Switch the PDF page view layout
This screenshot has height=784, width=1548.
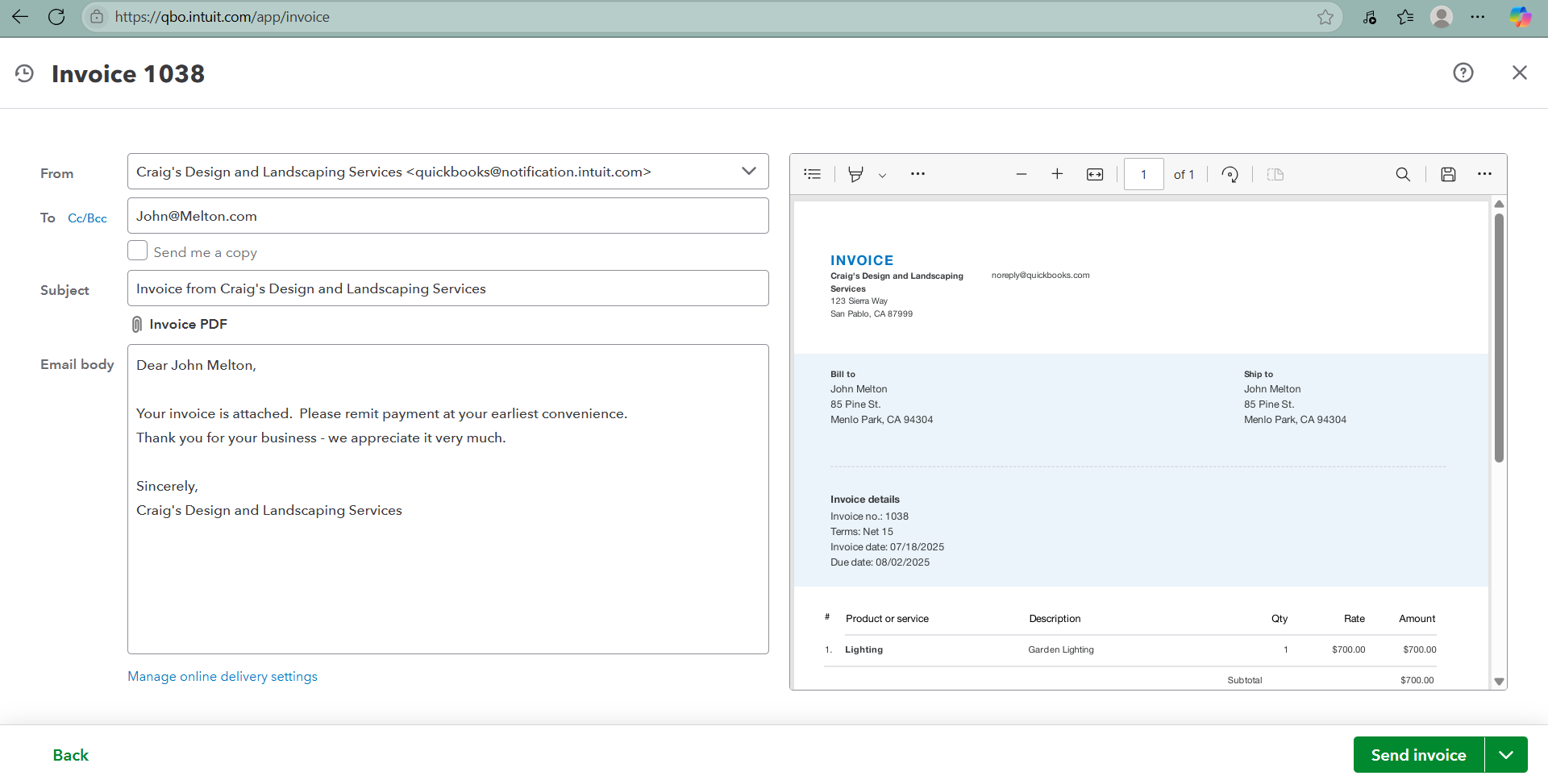1275,174
